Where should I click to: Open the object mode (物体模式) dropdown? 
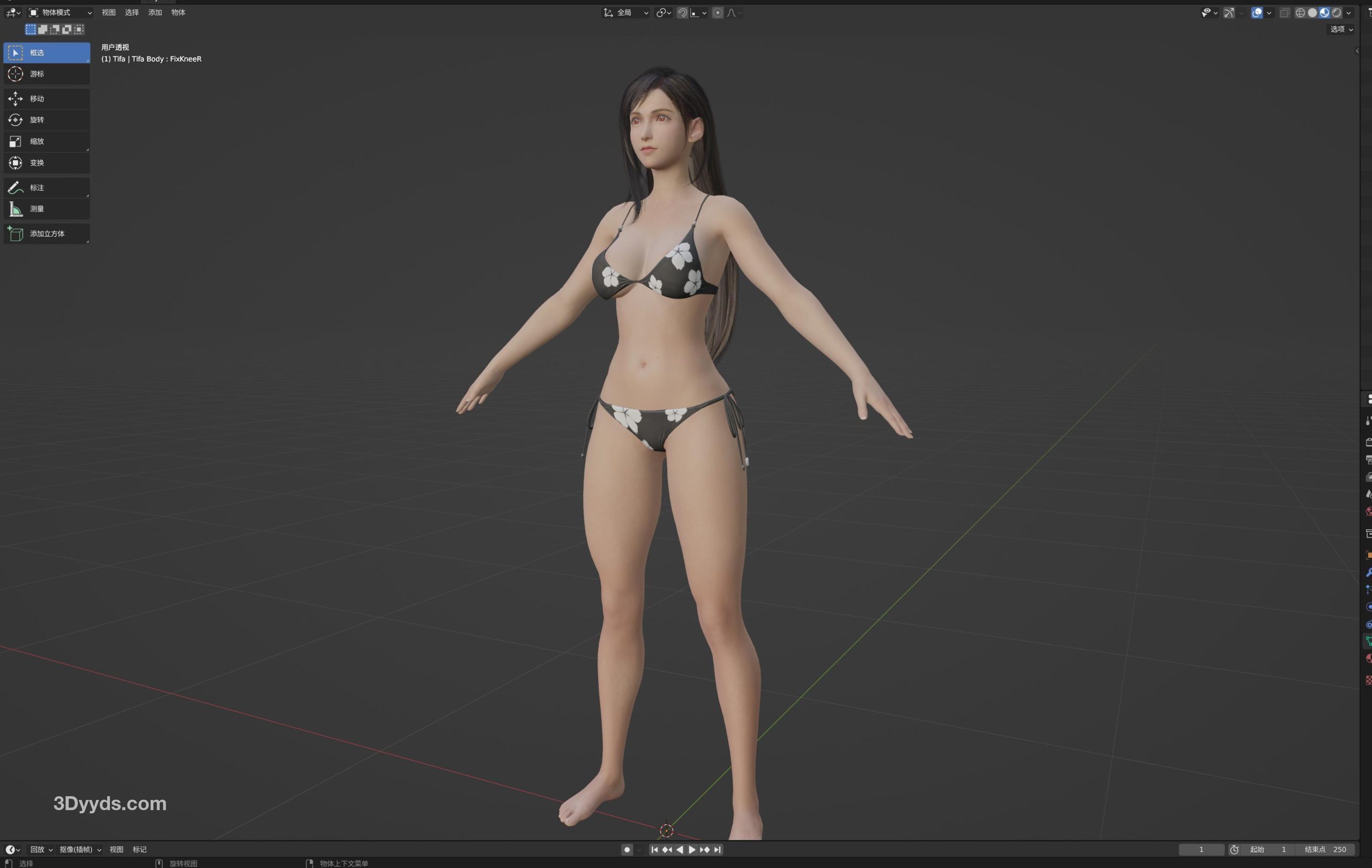[x=61, y=12]
